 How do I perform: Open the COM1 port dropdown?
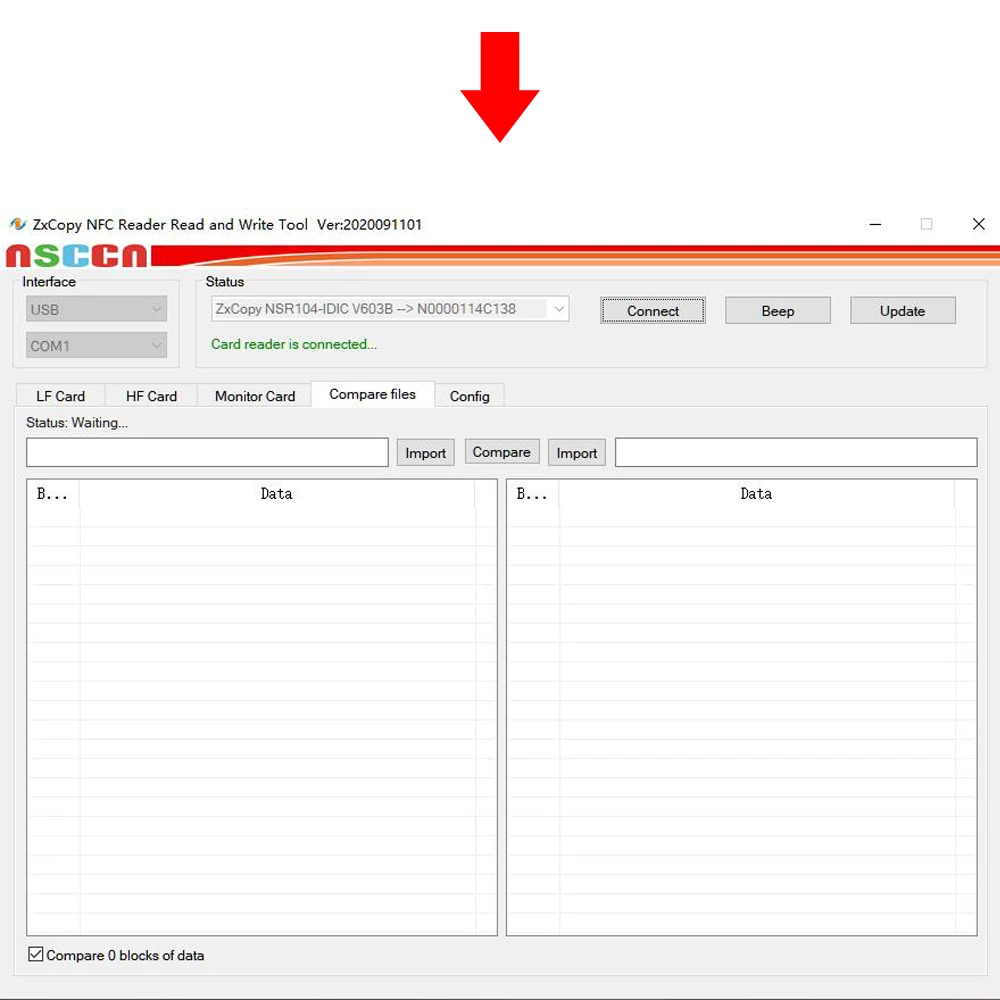tap(96, 346)
